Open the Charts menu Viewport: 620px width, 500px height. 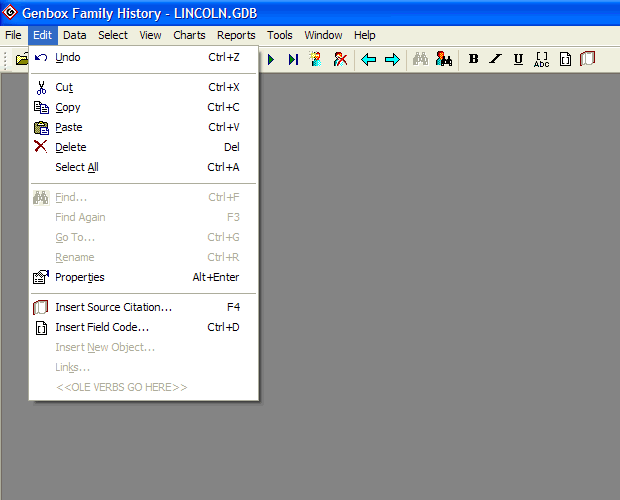click(x=189, y=35)
